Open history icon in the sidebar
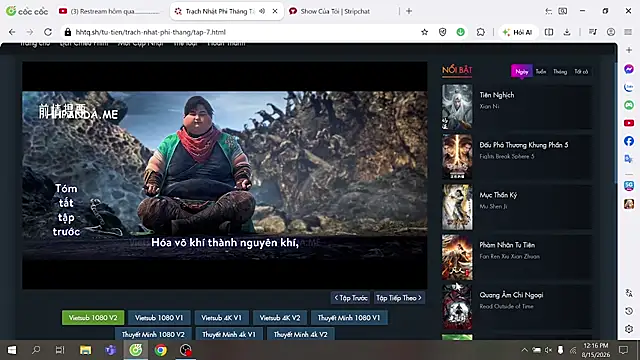Viewport: 640px width, 360px height. 629,311
